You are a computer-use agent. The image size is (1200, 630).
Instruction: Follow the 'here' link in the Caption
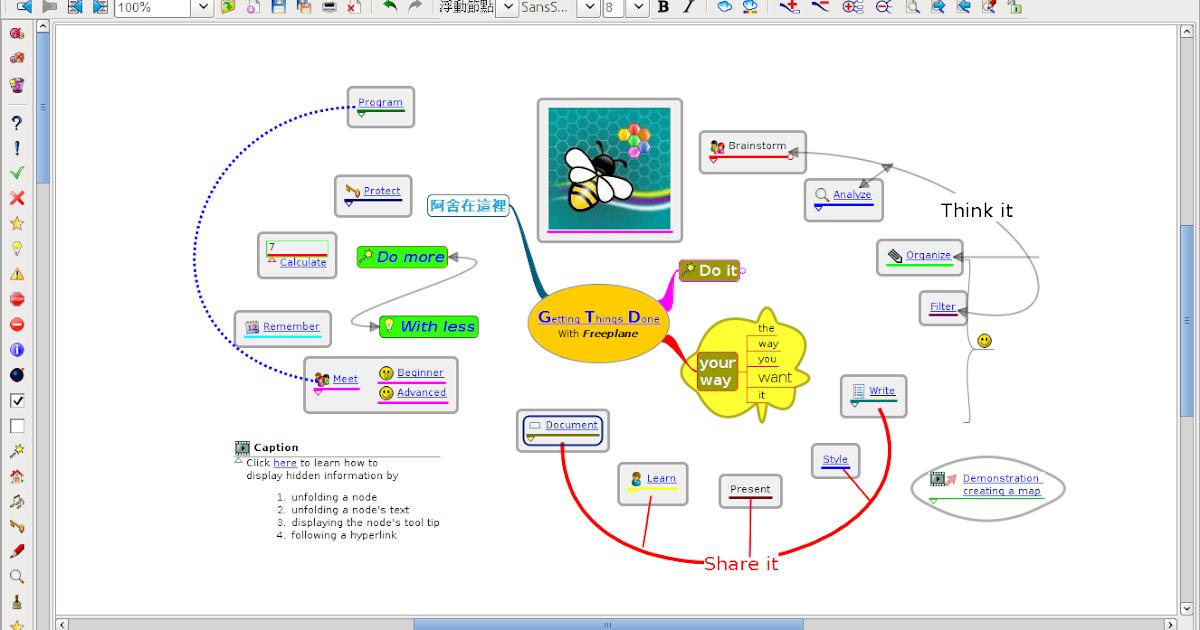coord(285,463)
